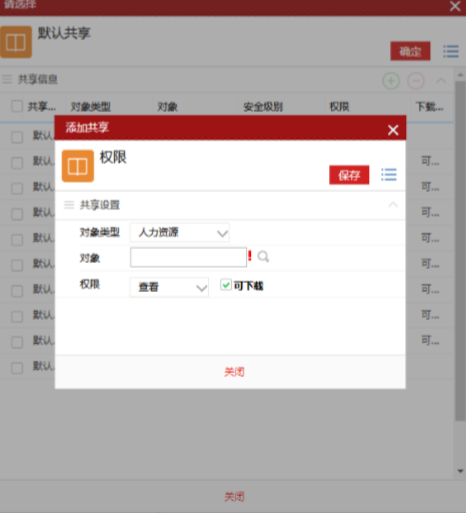Viewport: 466px width, 513px height.
Task: Check the third 默认 row checkbox
Action: pyautogui.click(x=17, y=188)
